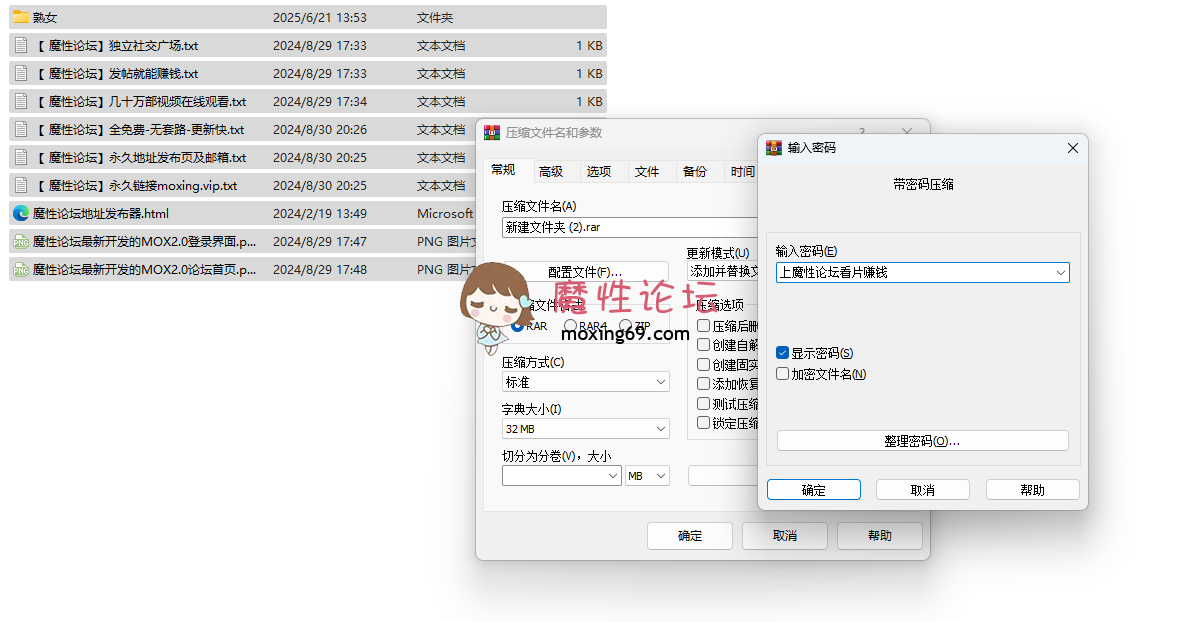1202x622 pixels.
Task: Close the 输入密码 dialog
Action: coord(1072,147)
